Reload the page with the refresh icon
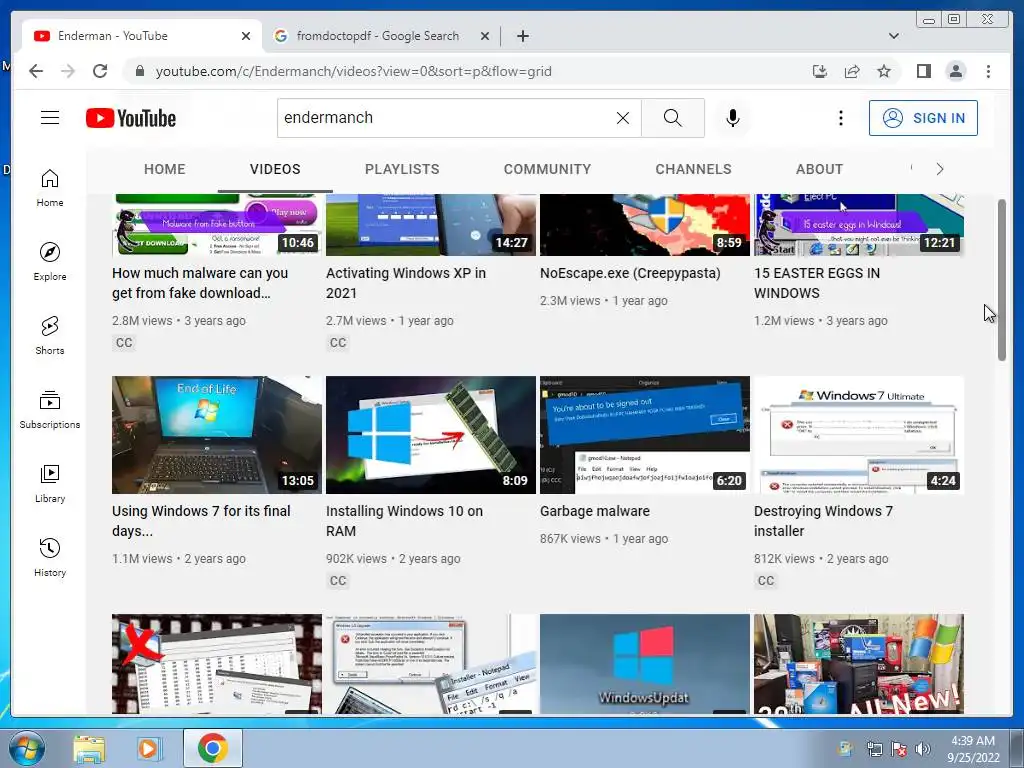The image size is (1024, 768). pos(100,71)
